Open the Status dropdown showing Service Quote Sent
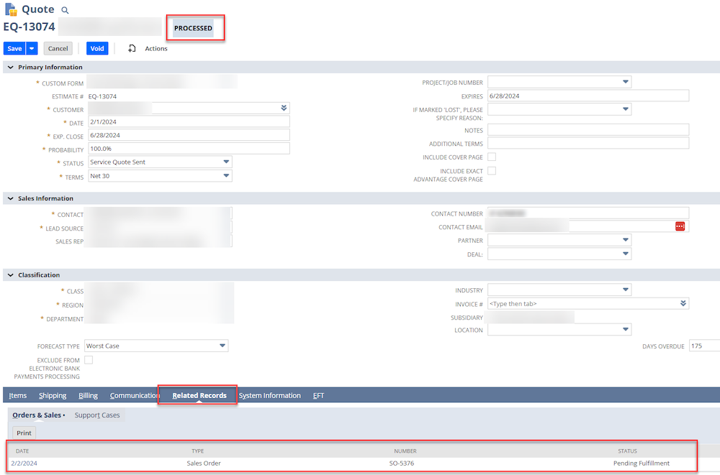Screen dimensions: 720x475 160,162
